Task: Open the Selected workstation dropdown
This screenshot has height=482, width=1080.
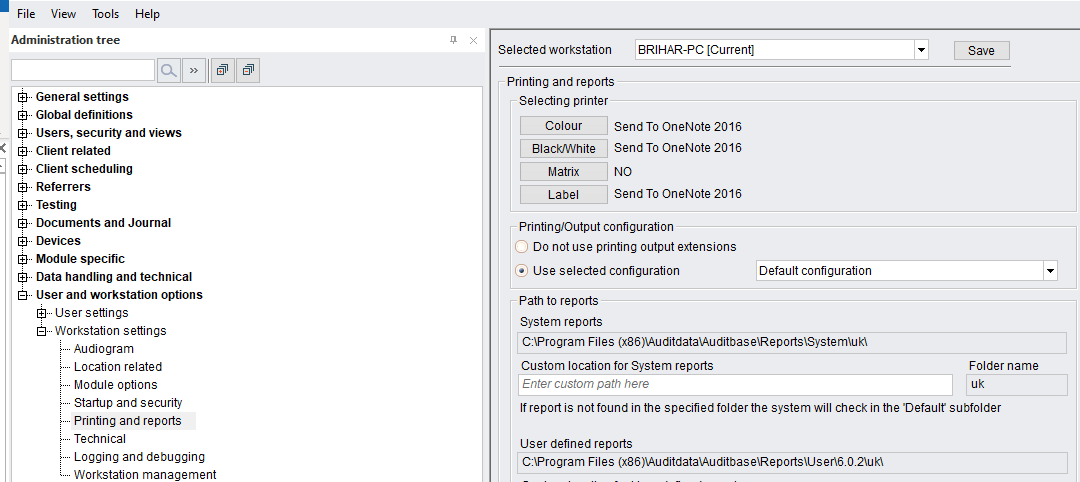Action: (x=921, y=50)
